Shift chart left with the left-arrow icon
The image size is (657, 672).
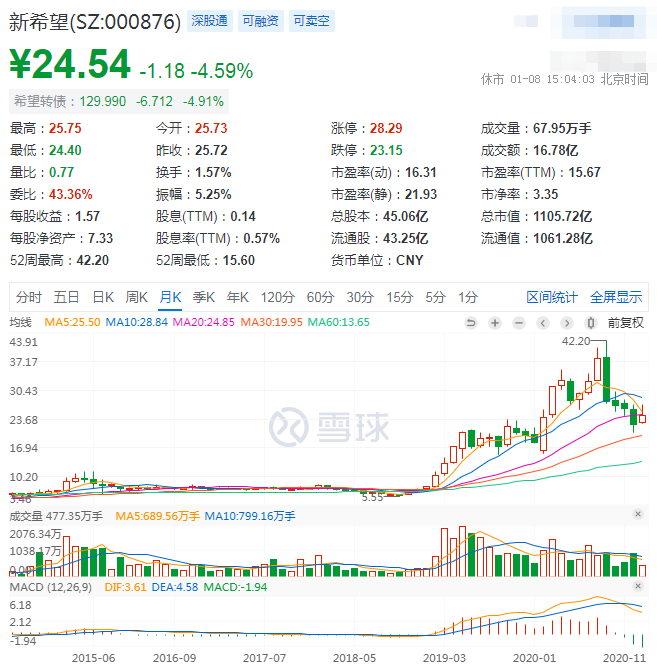tap(543, 323)
